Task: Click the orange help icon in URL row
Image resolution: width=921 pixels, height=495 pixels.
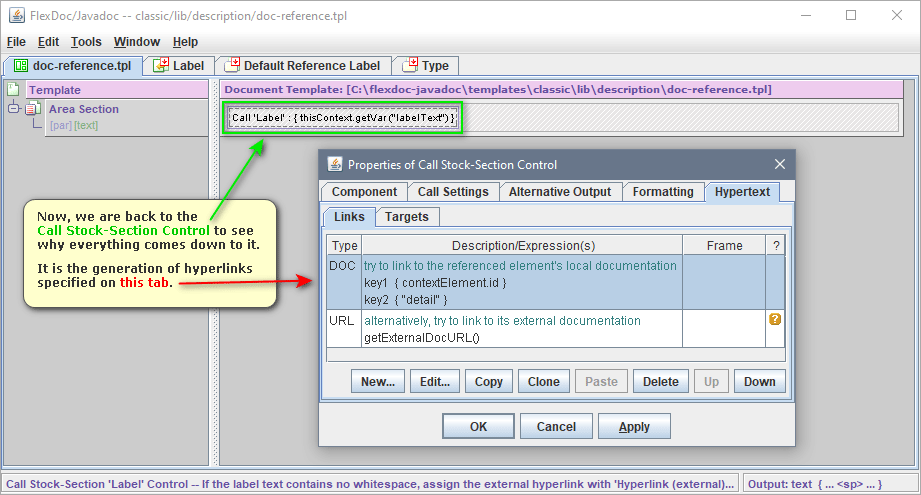Action: (774, 320)
